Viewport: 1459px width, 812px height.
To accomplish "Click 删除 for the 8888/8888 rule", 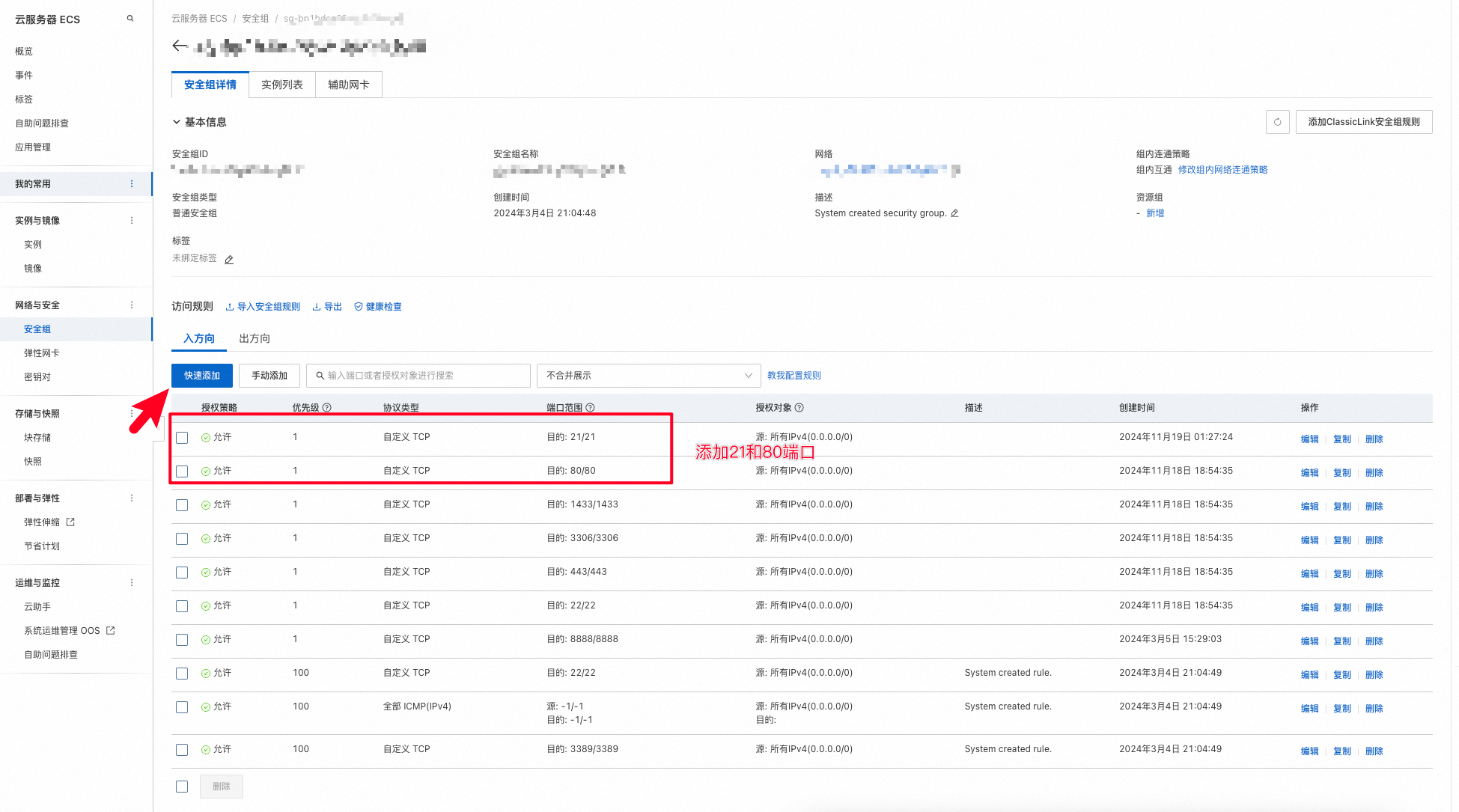I will [x=1374, y=641].
